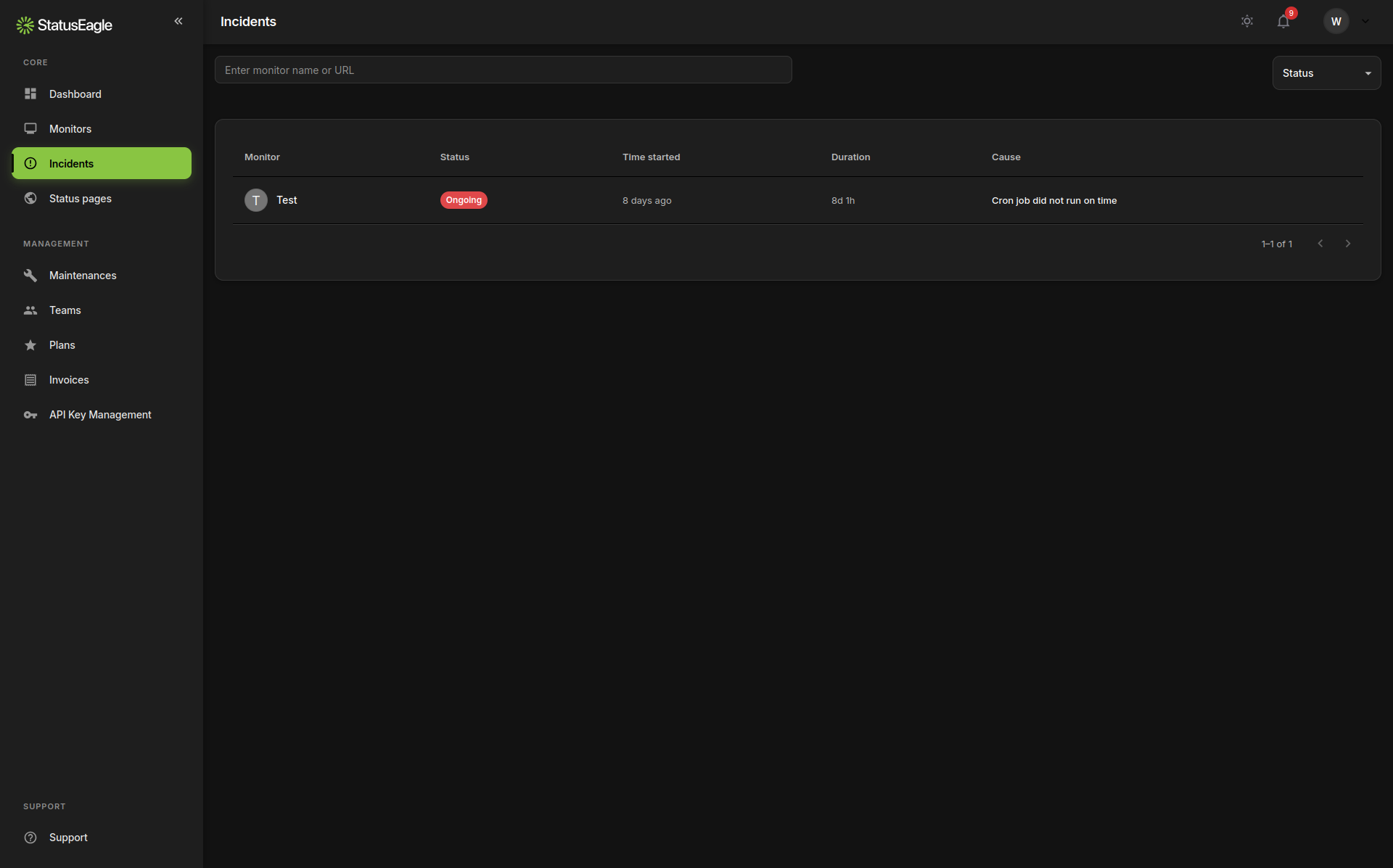
Task: Click the Invoices icon
Action: 30,379
